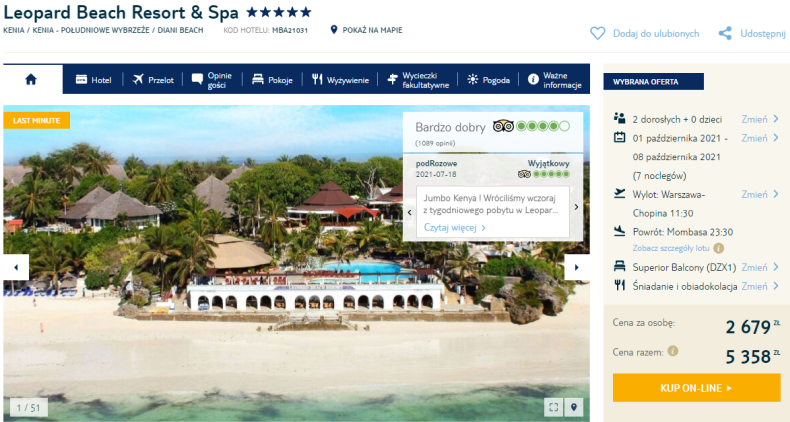Screen dimensions: 790x422
Task: Change number of travelers via Zmień
Action: click(x=760, y=119)
